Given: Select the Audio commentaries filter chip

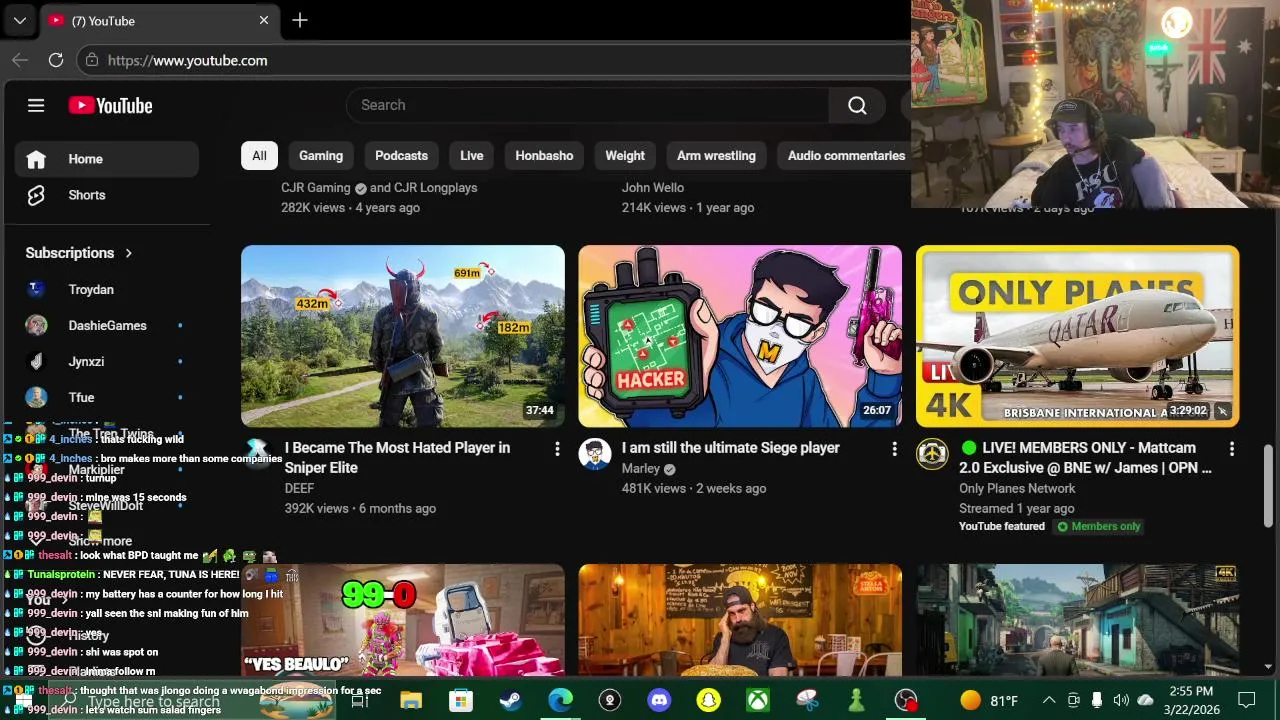Looking at the screenshot, I should tap(846, 156).
